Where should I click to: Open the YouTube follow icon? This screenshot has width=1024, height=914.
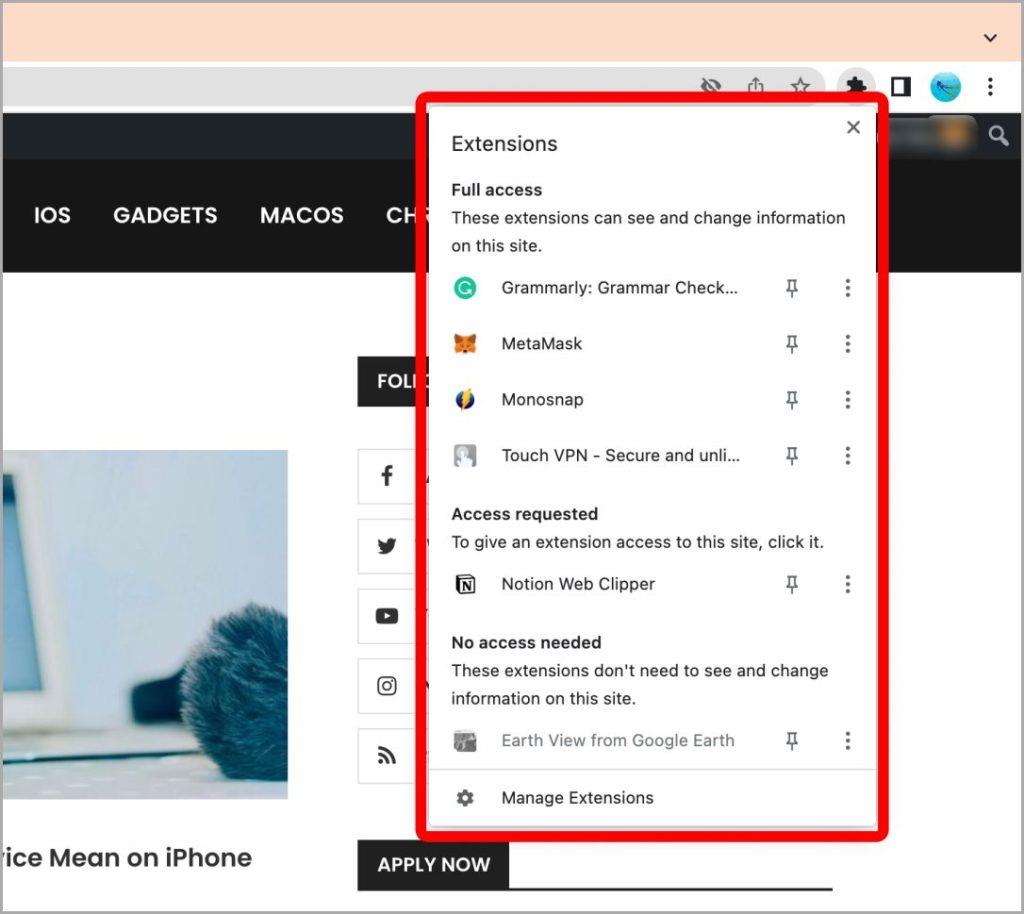pos(387,616)
